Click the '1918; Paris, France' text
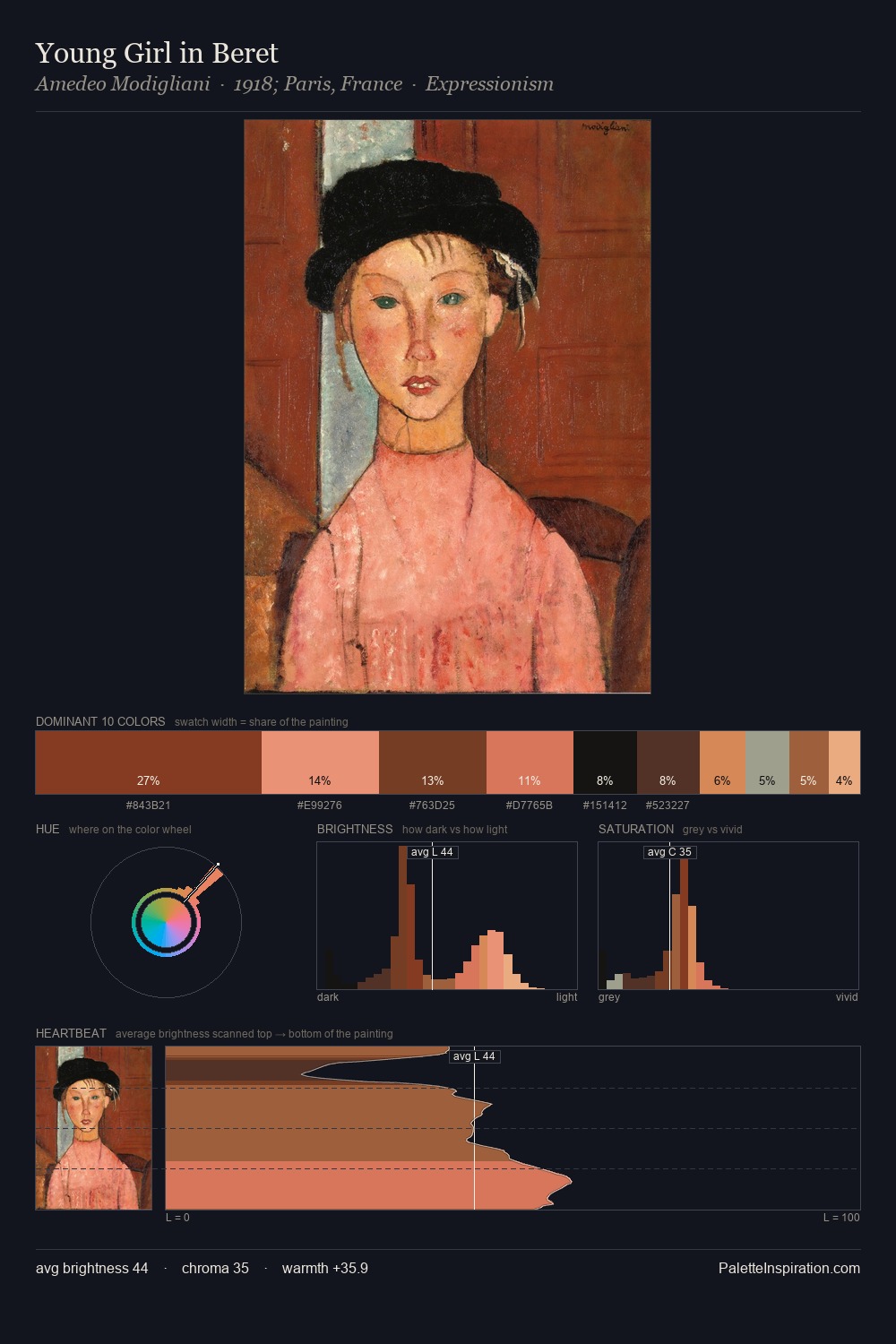This screenshot has width=896, height=1344. 318,84
